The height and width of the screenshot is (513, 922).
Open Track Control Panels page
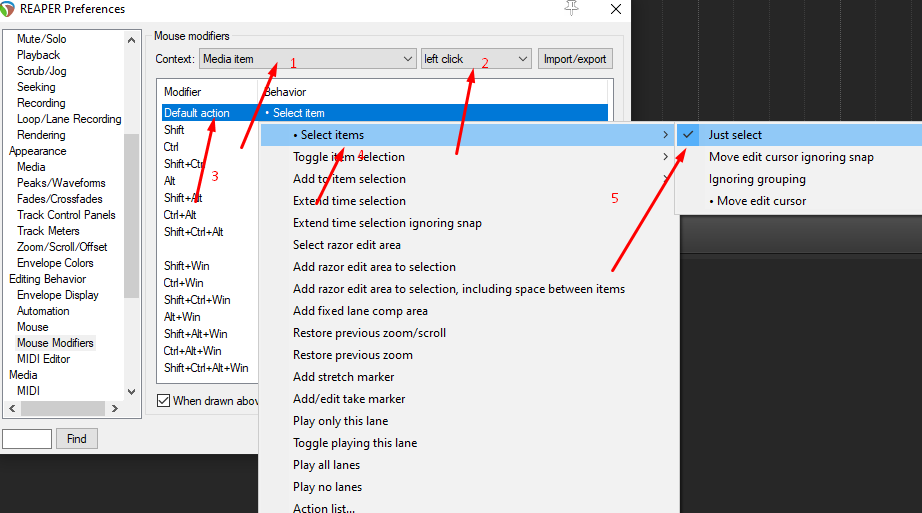pos(66,215)
